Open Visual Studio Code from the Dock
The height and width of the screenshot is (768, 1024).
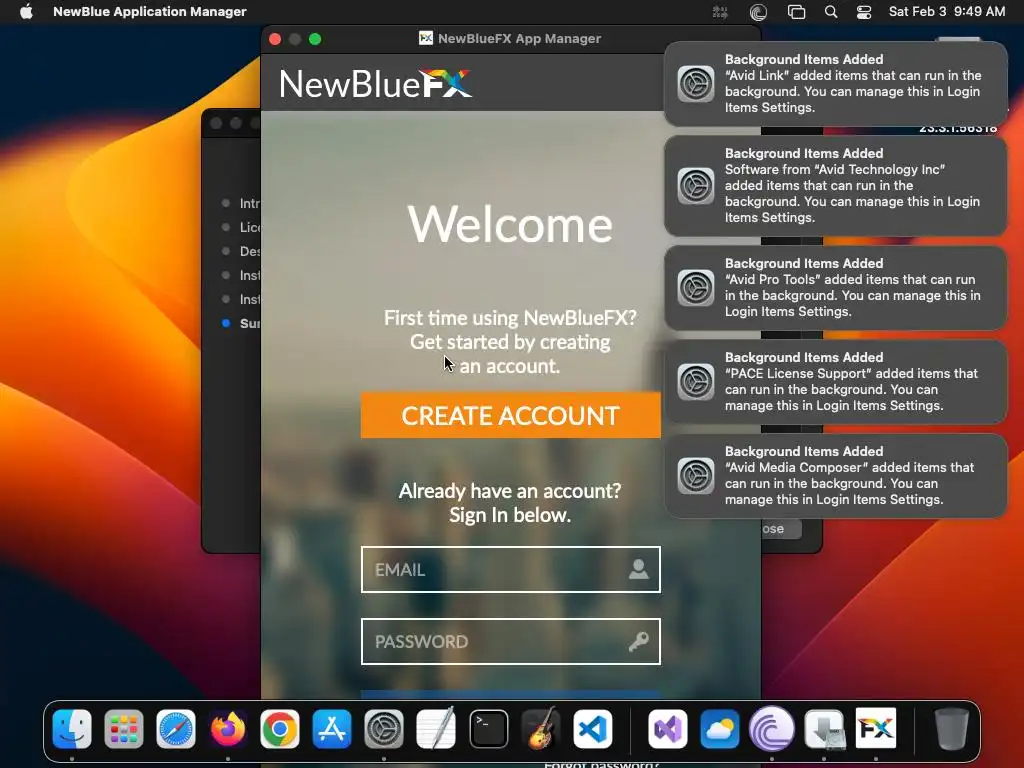pos(593,728)
